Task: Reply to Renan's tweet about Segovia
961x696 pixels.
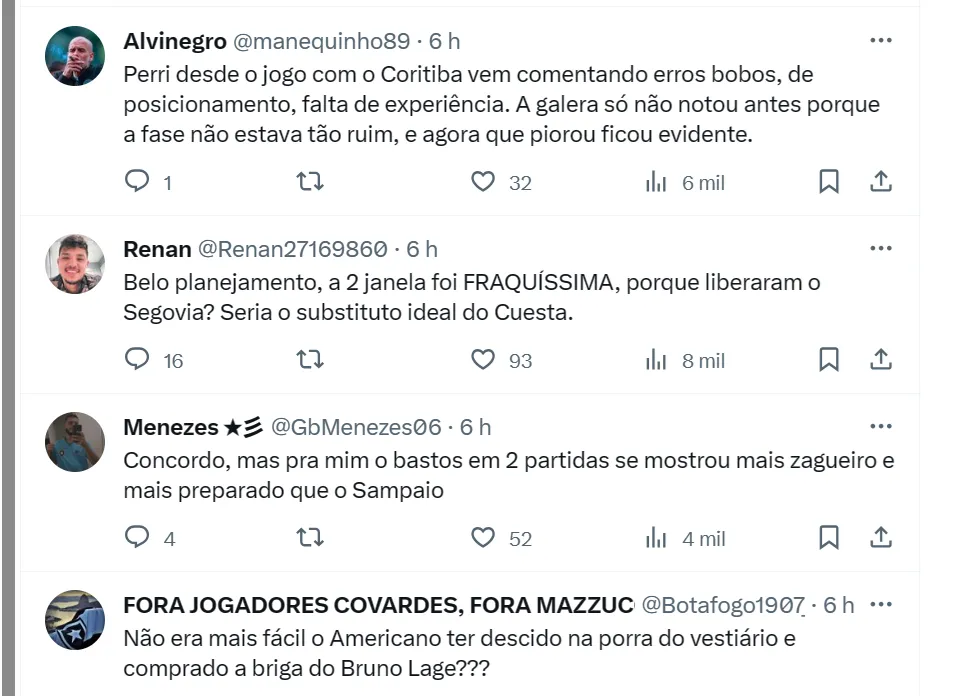Action: 137,360
